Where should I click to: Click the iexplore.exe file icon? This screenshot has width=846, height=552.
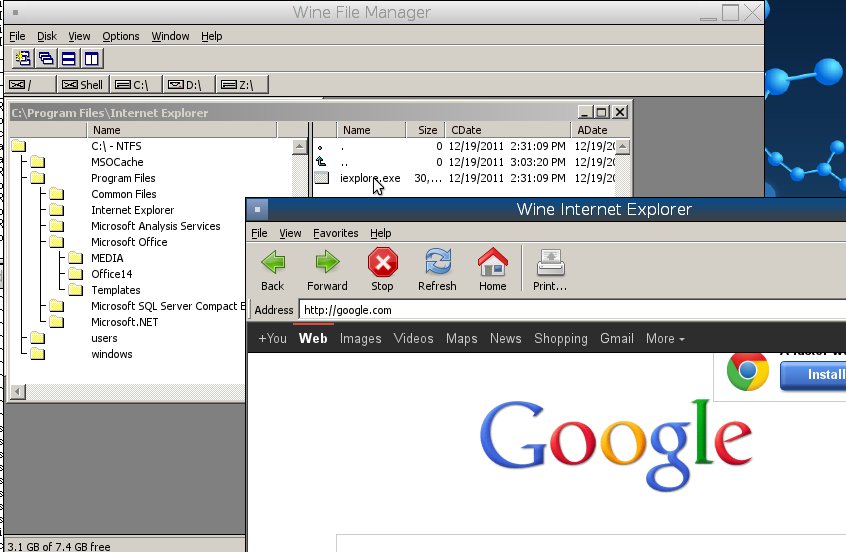tap(322, 178)
